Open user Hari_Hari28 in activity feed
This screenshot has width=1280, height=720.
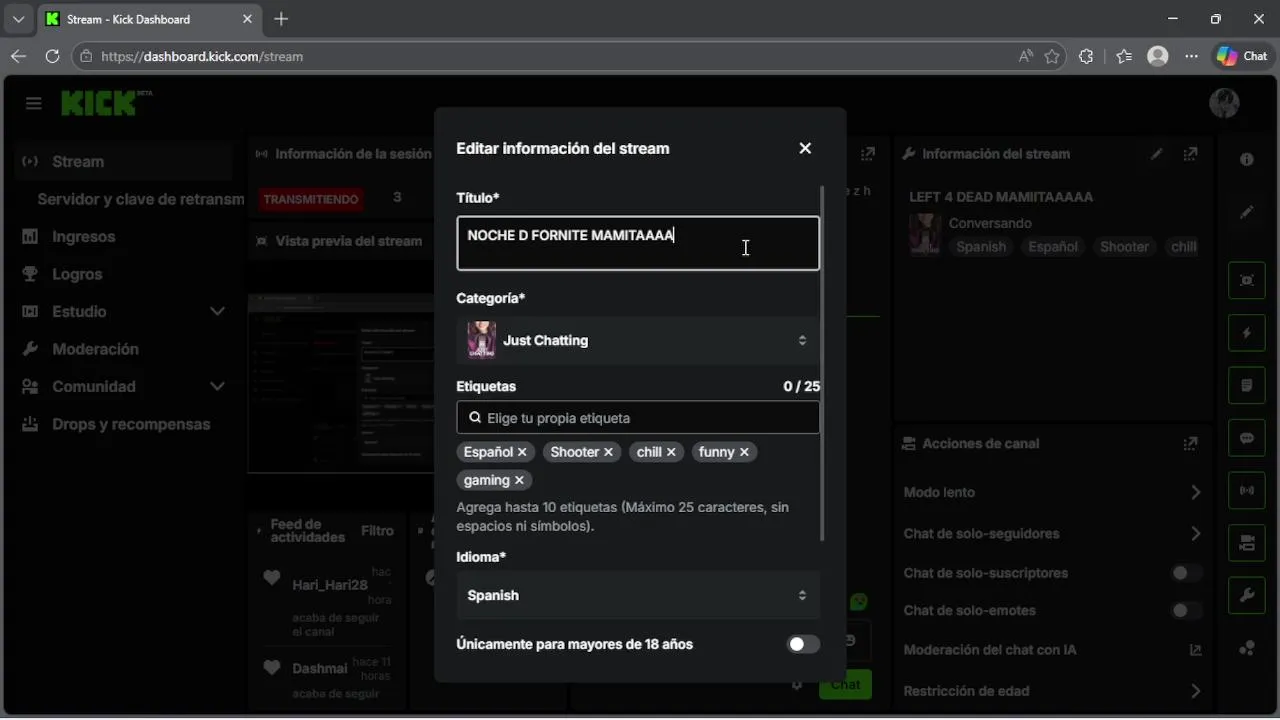click(x=330, y=585)
